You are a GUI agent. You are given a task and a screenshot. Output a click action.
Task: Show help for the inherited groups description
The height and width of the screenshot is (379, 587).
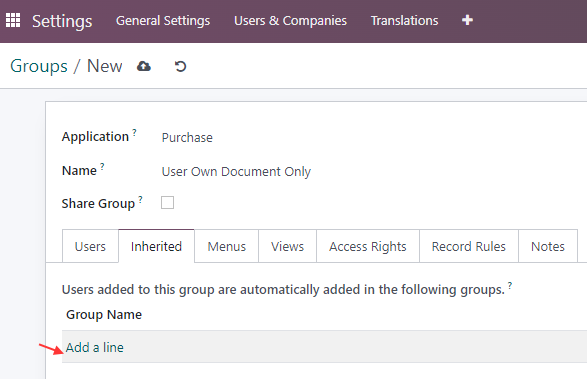tap(510, 285)
